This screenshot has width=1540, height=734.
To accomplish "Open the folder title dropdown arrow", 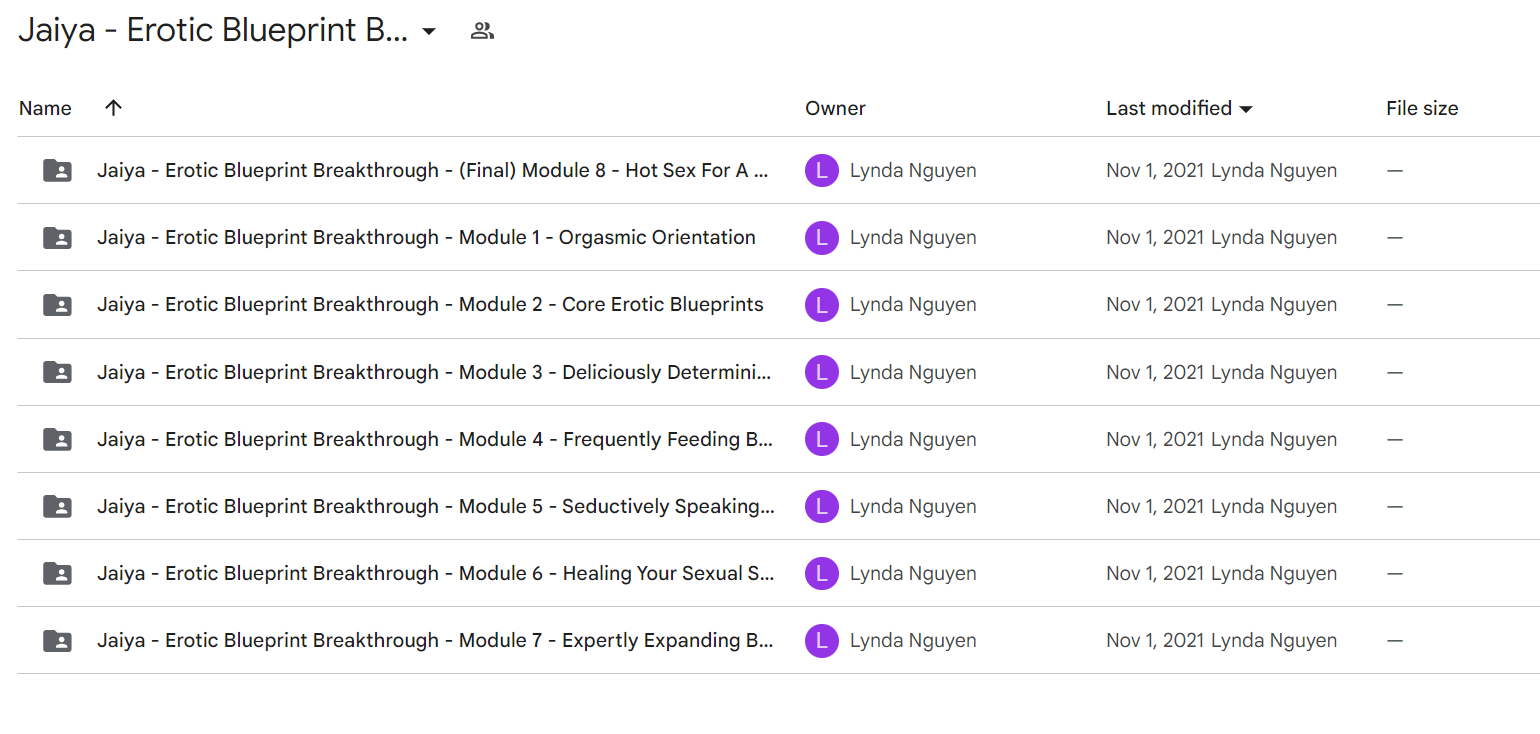I will click(x=429, y=31).
